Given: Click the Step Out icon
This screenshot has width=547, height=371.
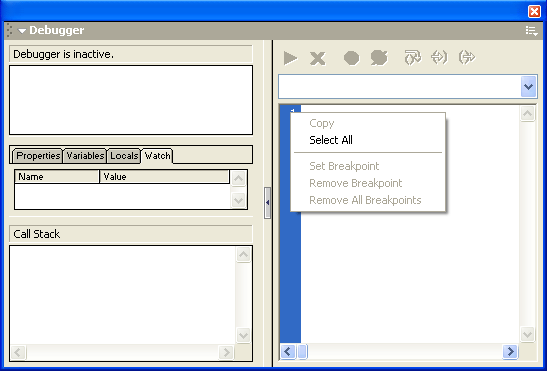Looking at the screenshot, I should point(467,57).
